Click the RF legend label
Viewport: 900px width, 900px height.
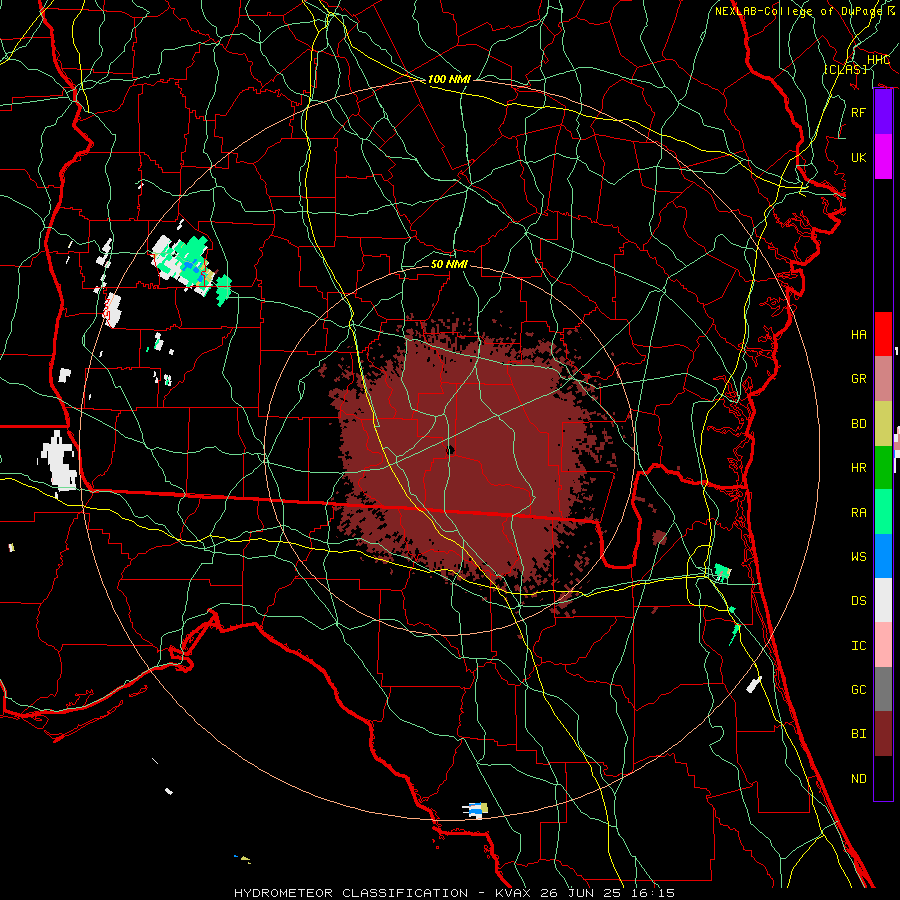click(858, 112)
